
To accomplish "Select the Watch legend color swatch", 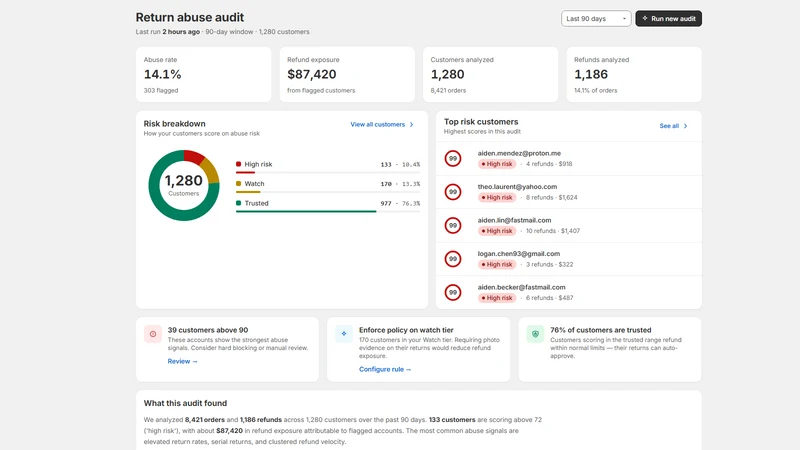I will pyautogui.click(x=238, y=184).
